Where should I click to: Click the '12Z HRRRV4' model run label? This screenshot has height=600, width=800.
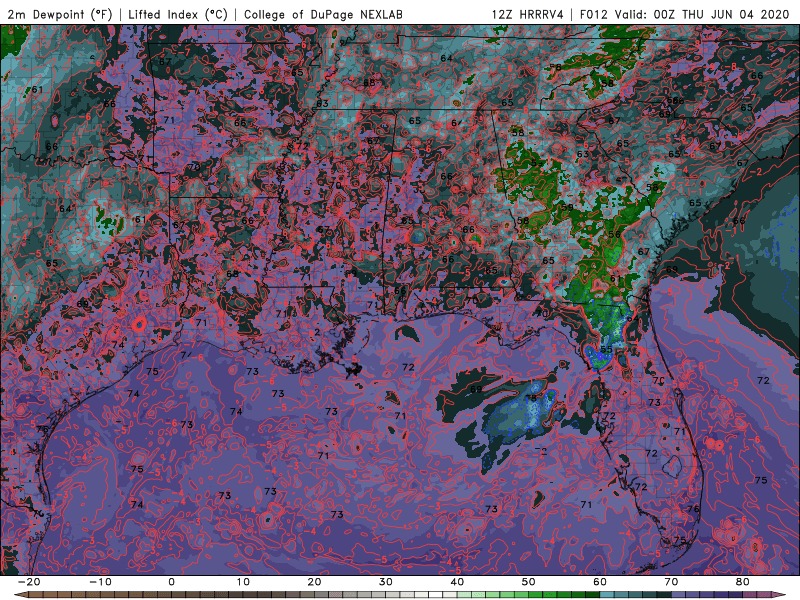point(528,14)
